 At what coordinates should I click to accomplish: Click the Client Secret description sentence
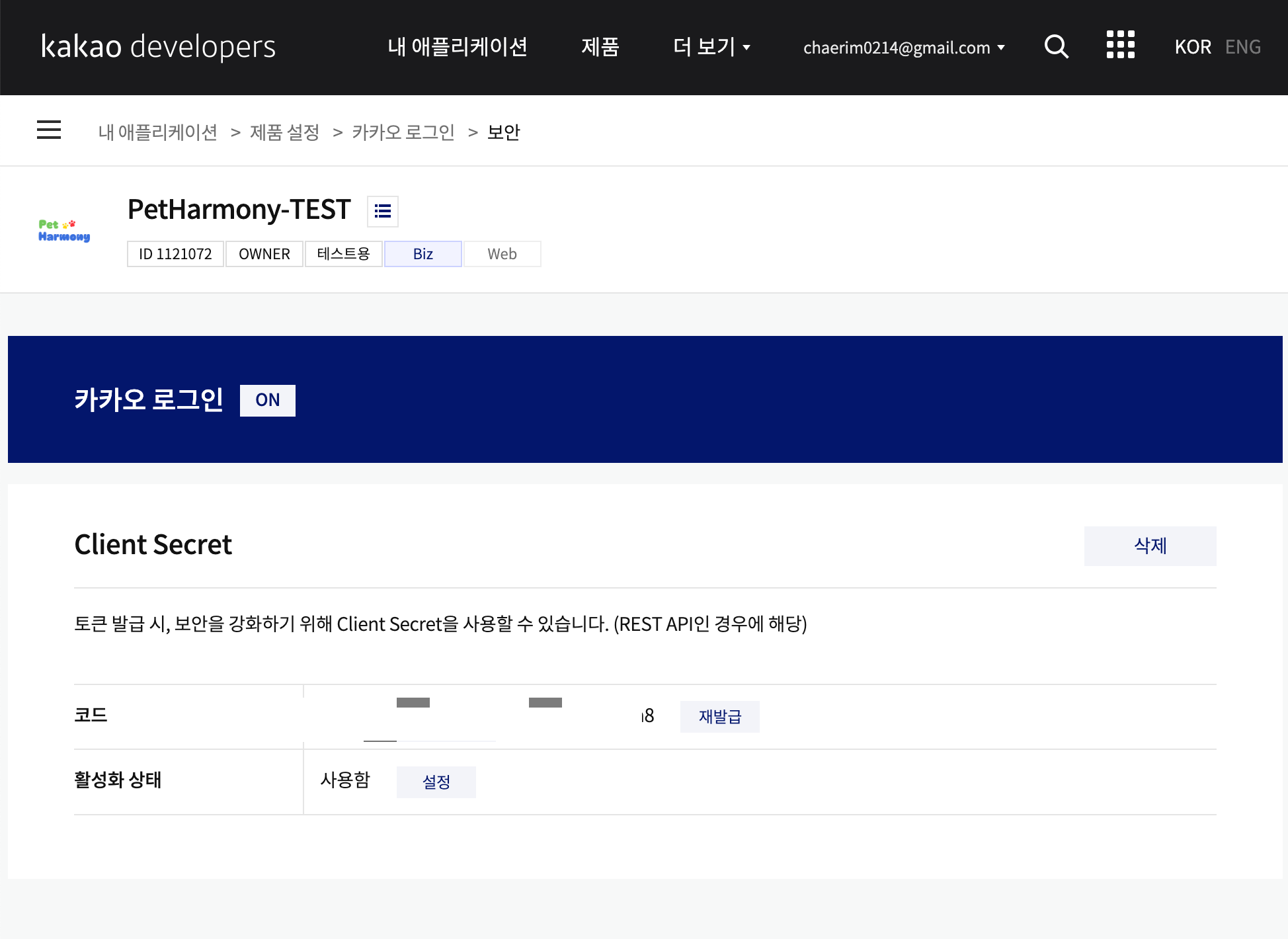441,624
